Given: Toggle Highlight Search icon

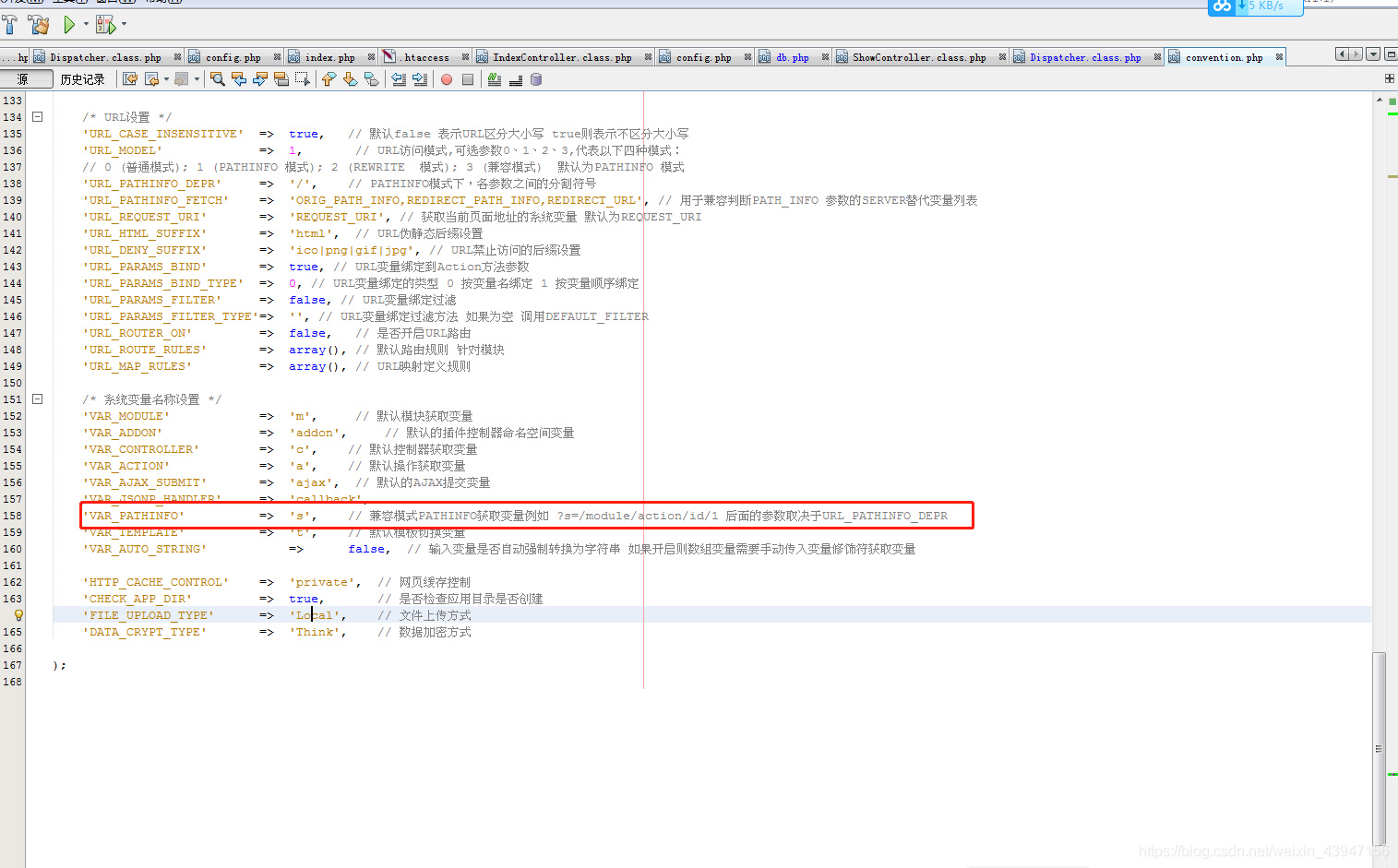Looking at the screenshot, I should [x=281, y=79].
